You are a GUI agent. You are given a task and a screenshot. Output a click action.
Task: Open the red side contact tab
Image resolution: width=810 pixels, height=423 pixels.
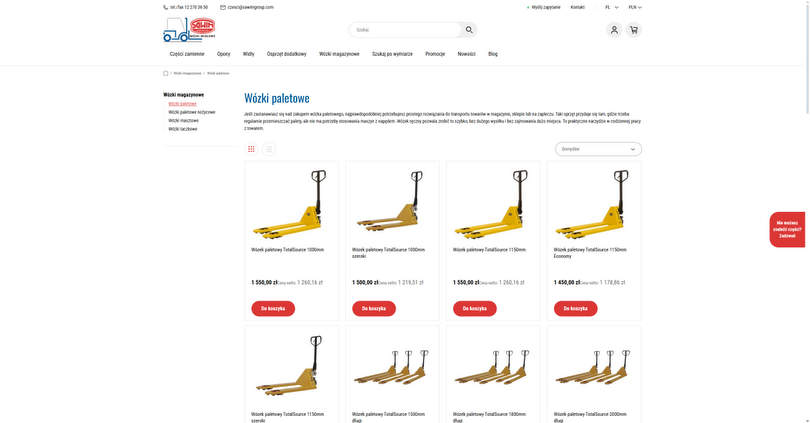(x=787, y=229)
